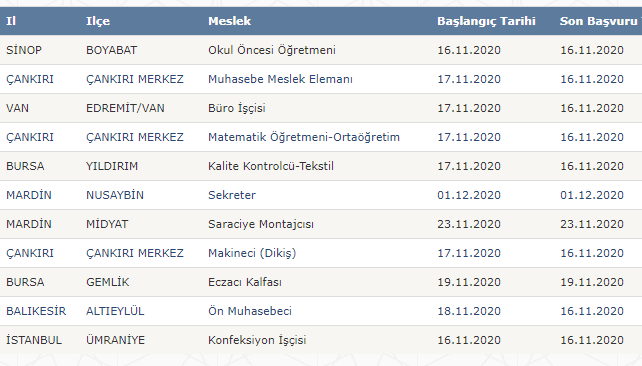Screen dimensions: 642x366
Task: Click the Kalite Kontrolcü-Tekstil posting
Action: 271,166
